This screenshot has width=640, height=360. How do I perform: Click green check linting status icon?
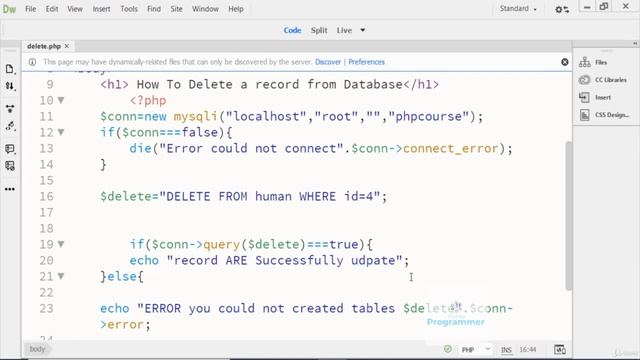pyautogui.click(x=448, y=349)
